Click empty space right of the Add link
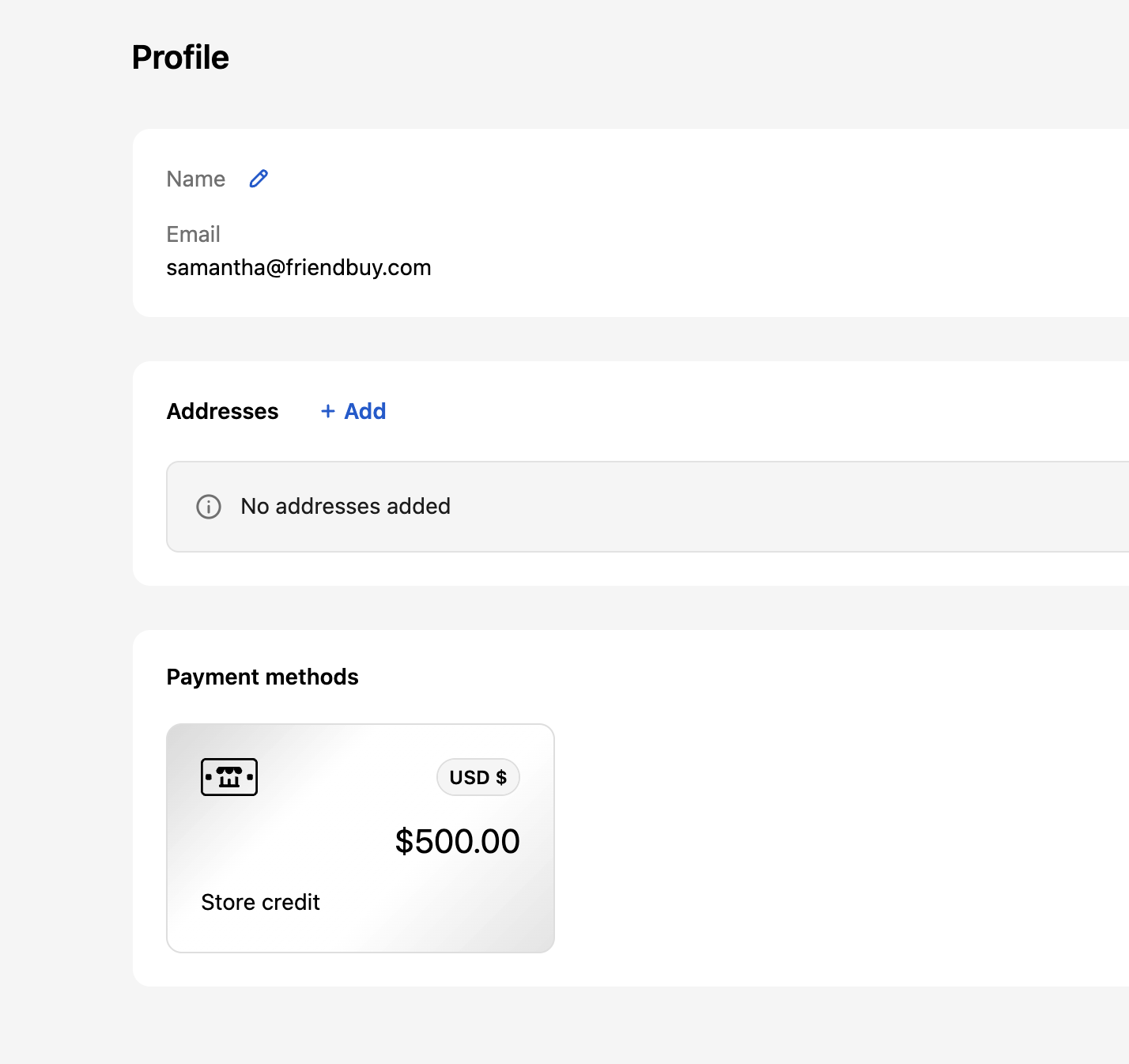Viewport: 1129px width, 1064px height. (x=712, y=411)
